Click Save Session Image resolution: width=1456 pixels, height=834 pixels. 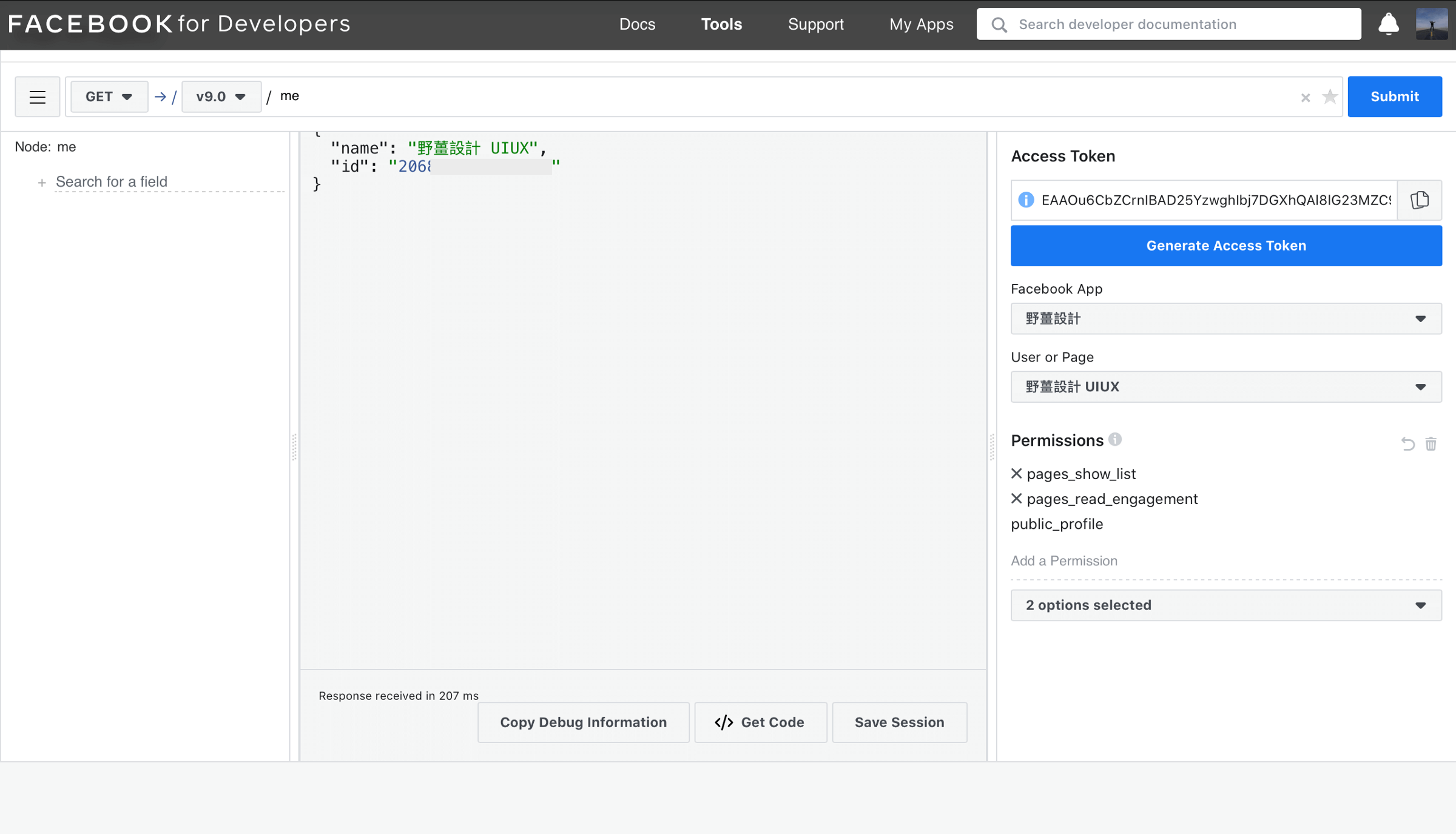899,722
